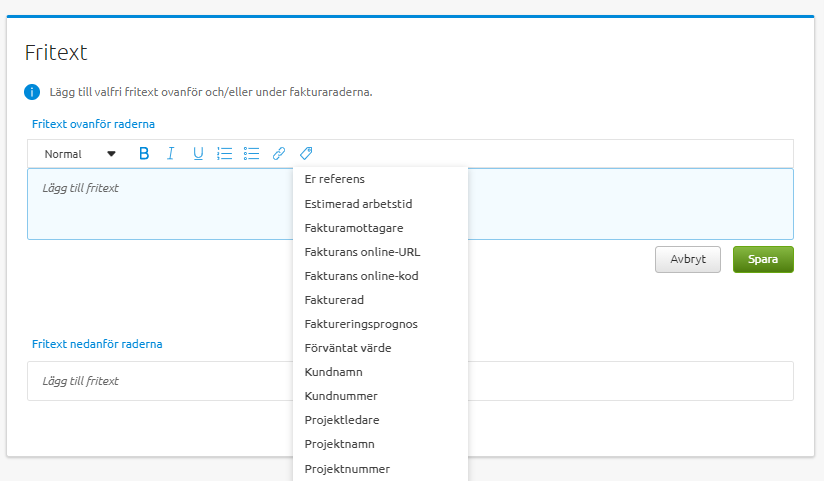Choose 'Er referens' from the tag list
This screenshot has width=824, height=481.
[x=335, y=180]
